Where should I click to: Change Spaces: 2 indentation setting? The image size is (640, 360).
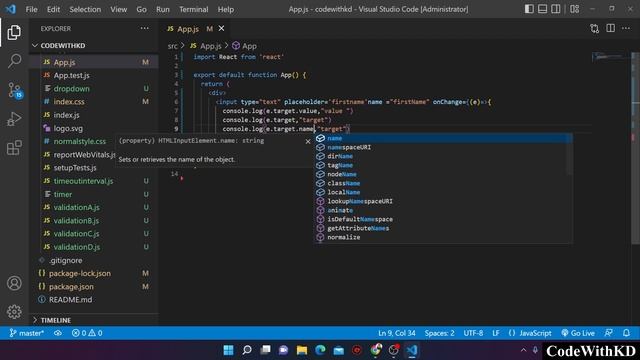(439, 333)
